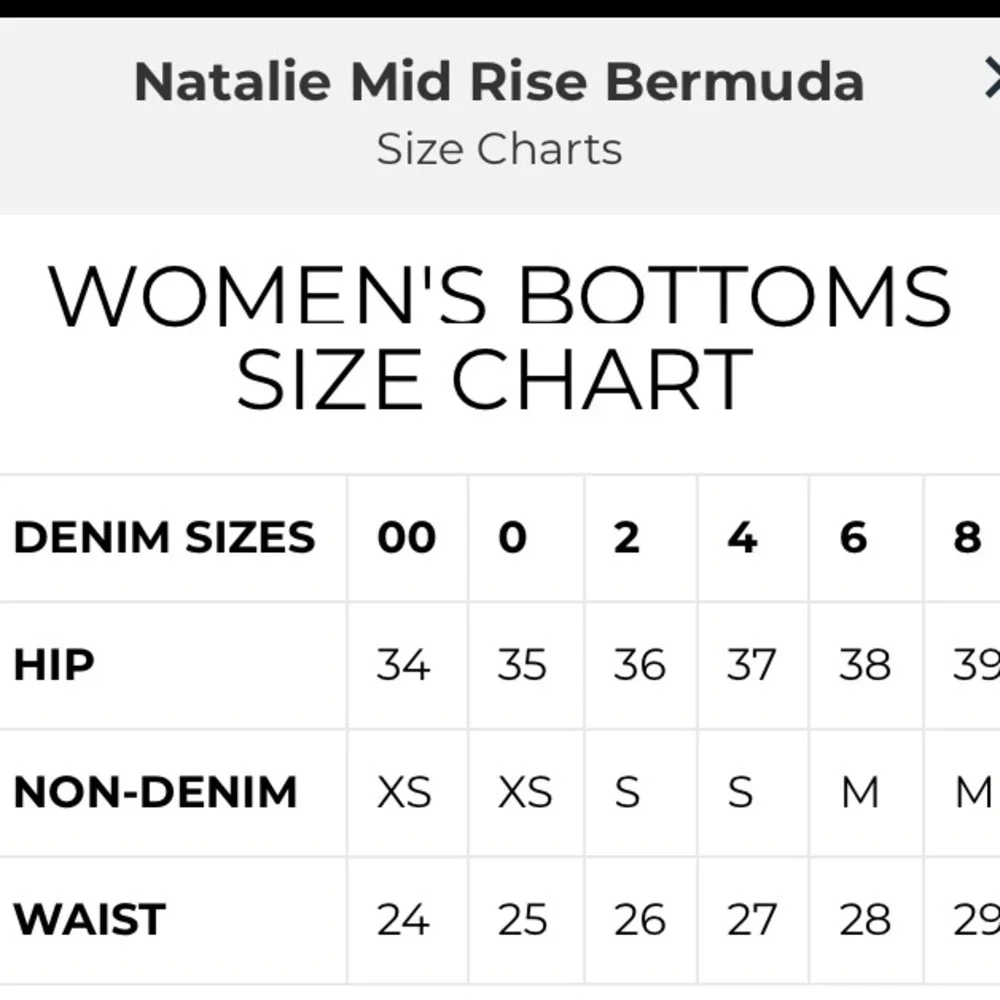Click the hip measurement 38 cell

(865, 665)
